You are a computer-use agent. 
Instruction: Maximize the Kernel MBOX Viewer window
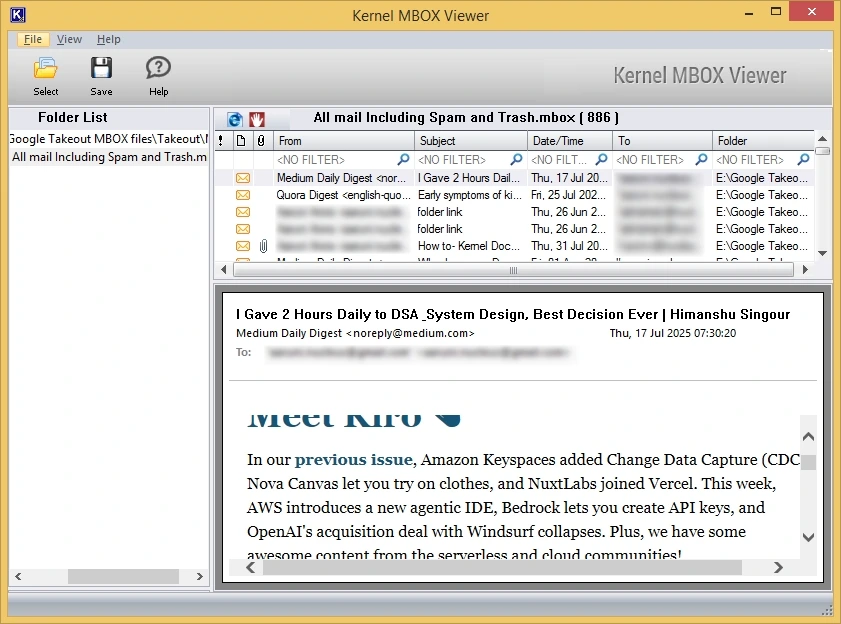[x=776, y=12]
